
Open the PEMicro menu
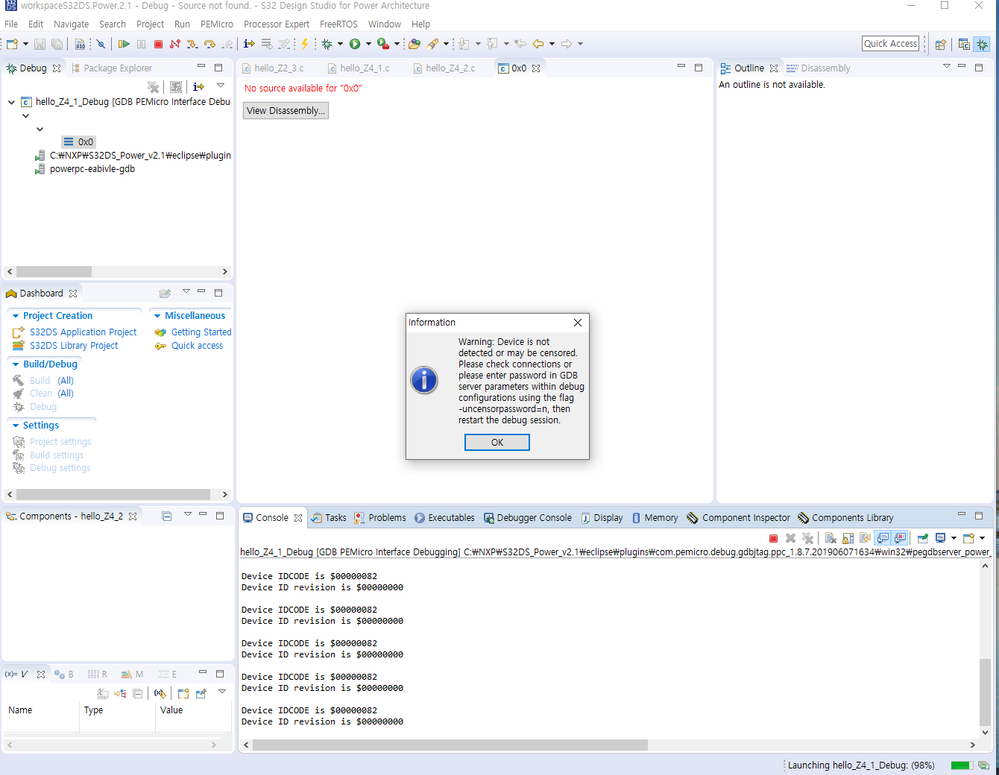(217, 24)
